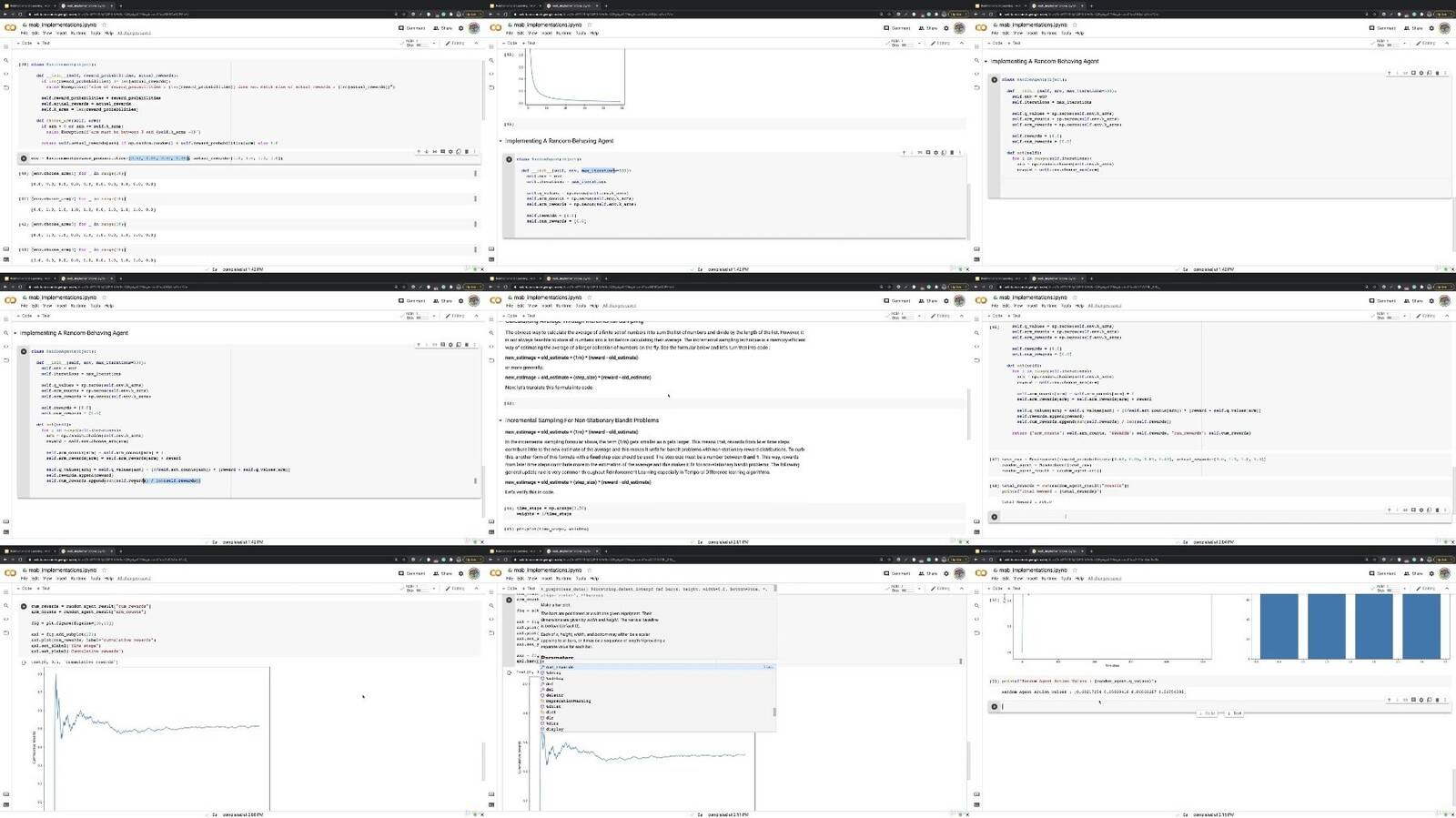Click autocomplete list scrollbar in popup frame
Viewport: 1456px width, 818px height.
pos(775,712)
